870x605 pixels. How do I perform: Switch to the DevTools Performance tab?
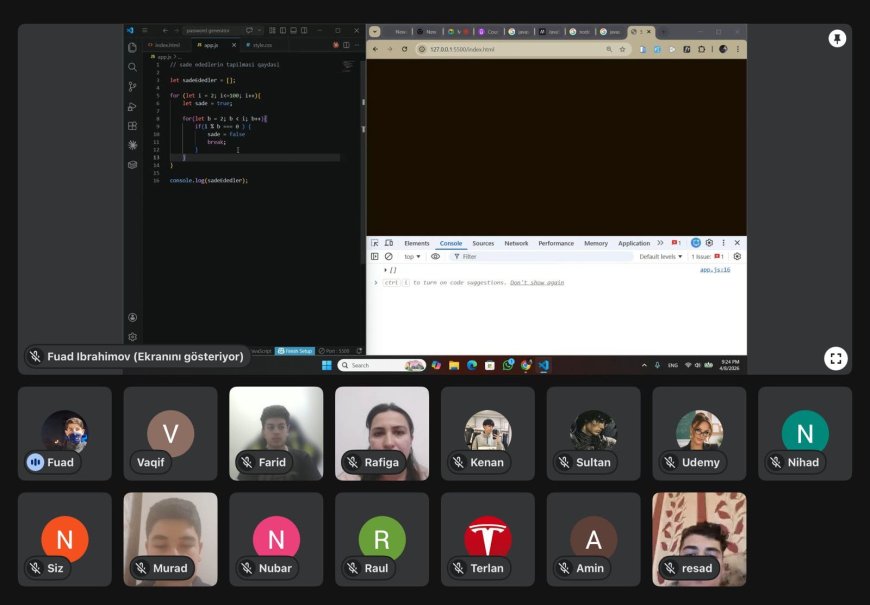pyautogui.click(x=556, y=243)
